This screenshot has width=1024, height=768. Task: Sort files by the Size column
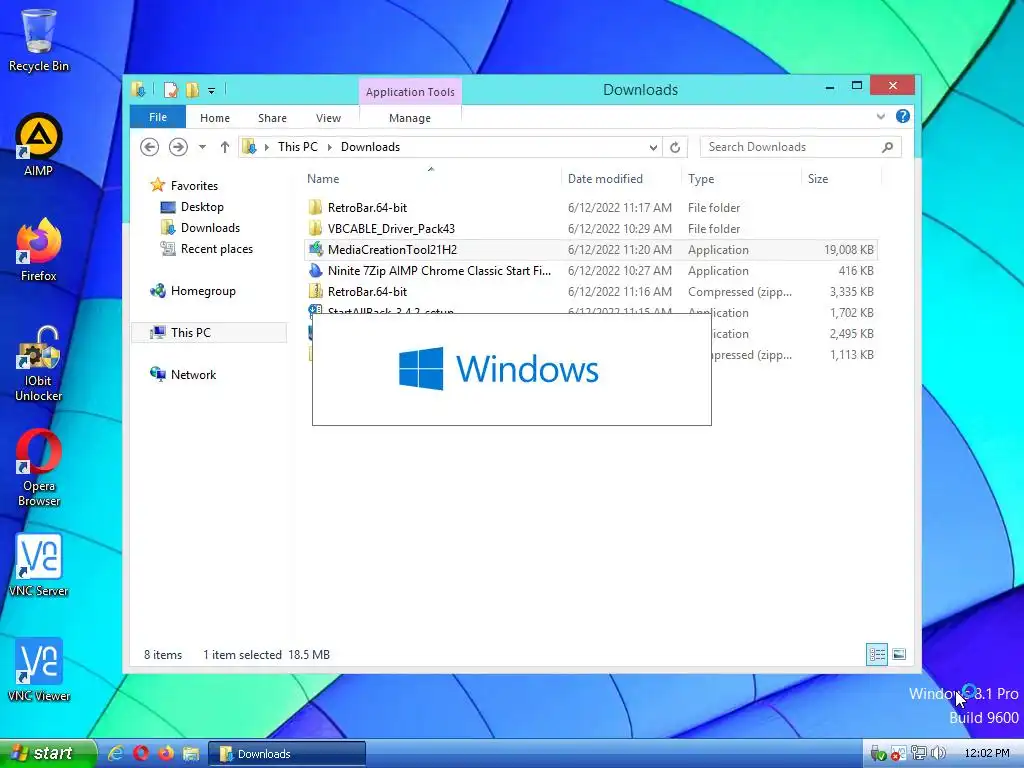pos(841,179)
